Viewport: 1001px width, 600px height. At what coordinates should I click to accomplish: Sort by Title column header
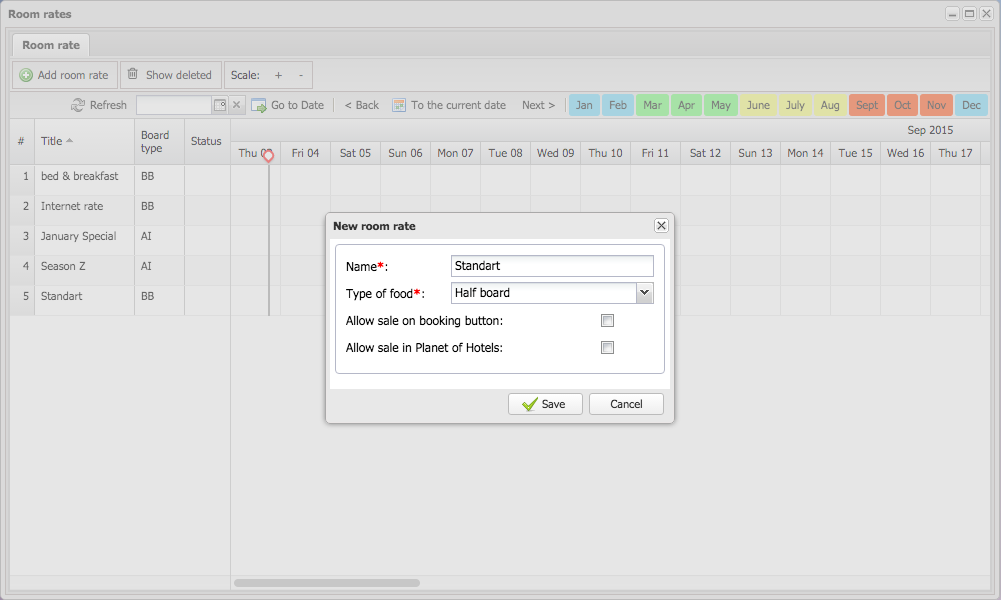click(x=84, y=142)
